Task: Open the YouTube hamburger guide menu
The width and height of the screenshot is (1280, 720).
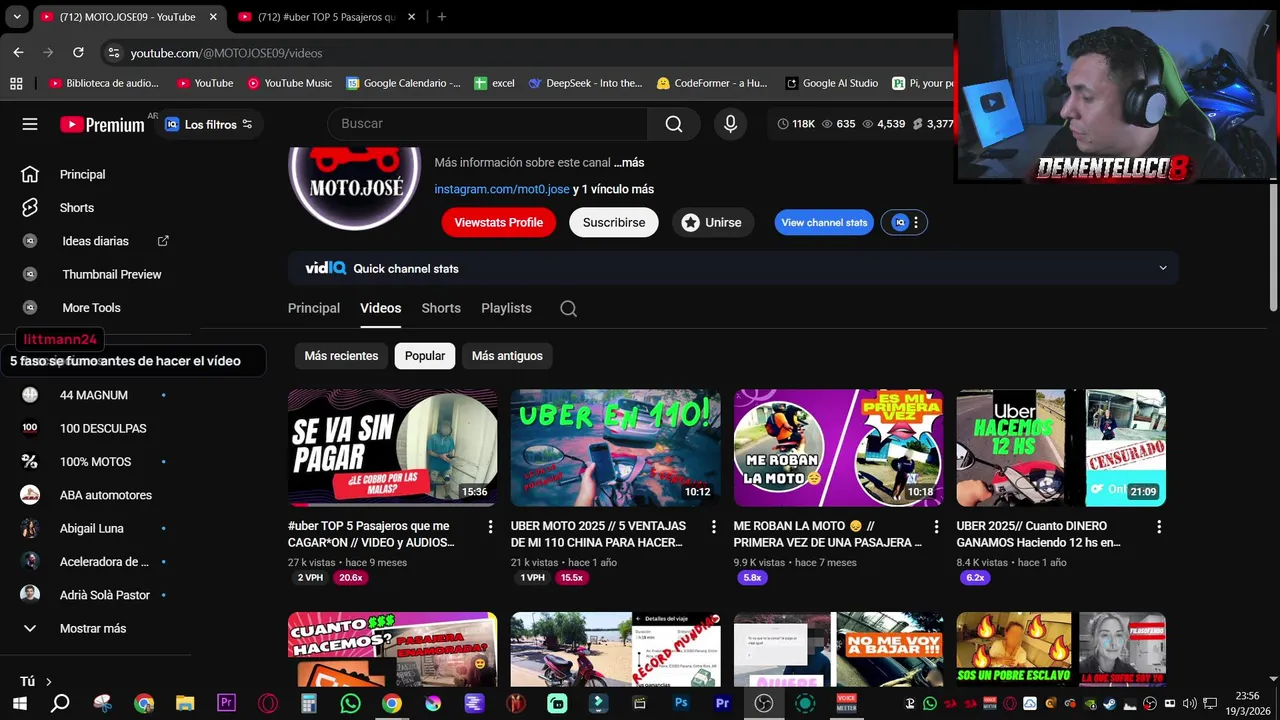Action: point(30,124)
